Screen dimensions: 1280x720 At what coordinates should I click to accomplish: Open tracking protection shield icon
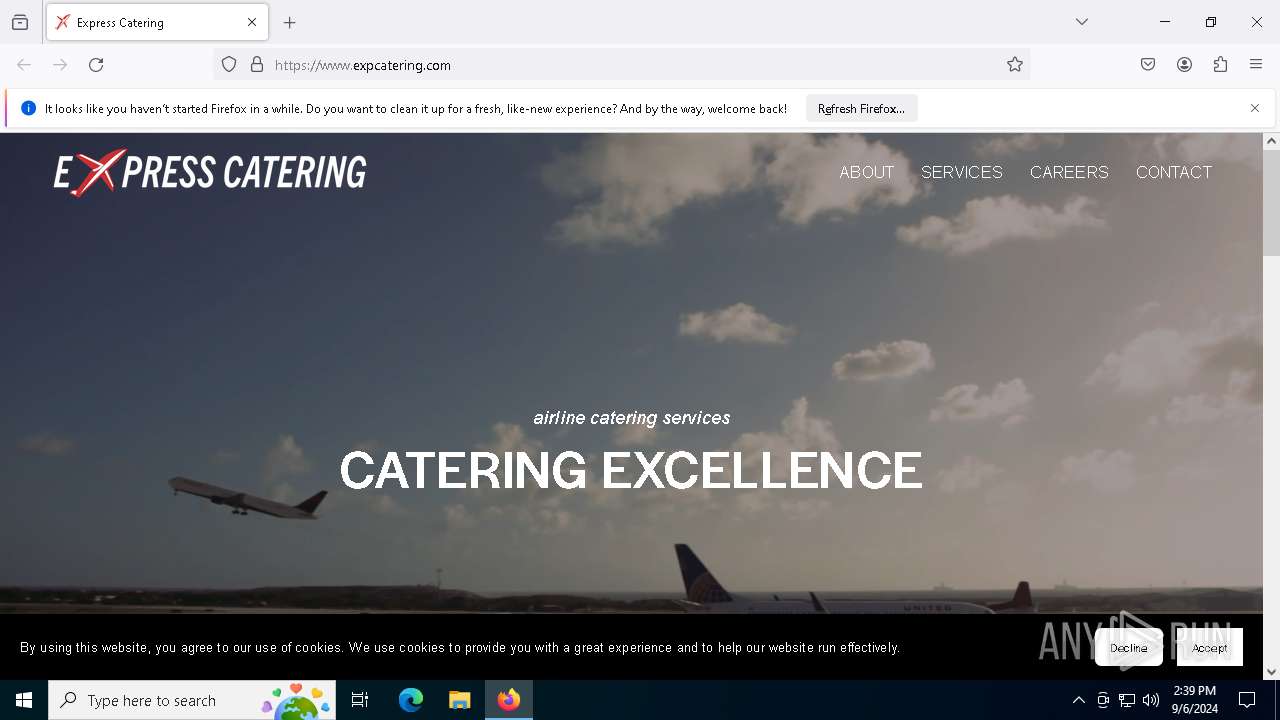229,65
